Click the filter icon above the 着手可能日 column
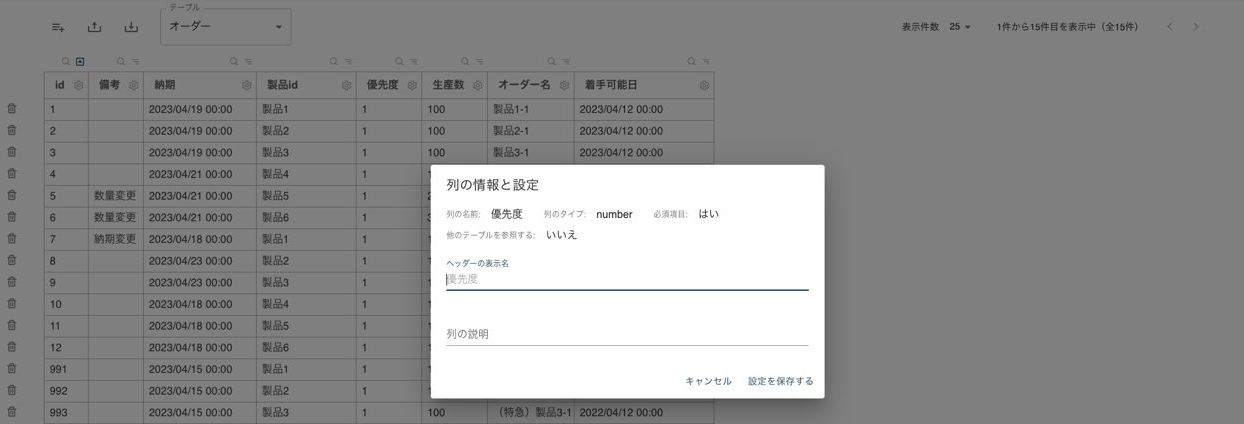Screen dimensions: 1244x424 (x=706, y=62)
